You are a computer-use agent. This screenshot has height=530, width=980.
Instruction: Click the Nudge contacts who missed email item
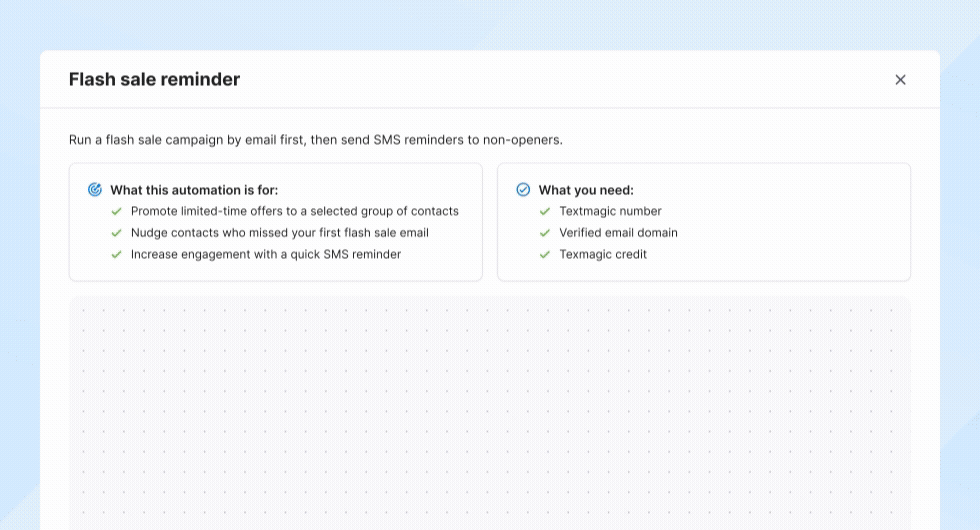click(x=279, y=233)
